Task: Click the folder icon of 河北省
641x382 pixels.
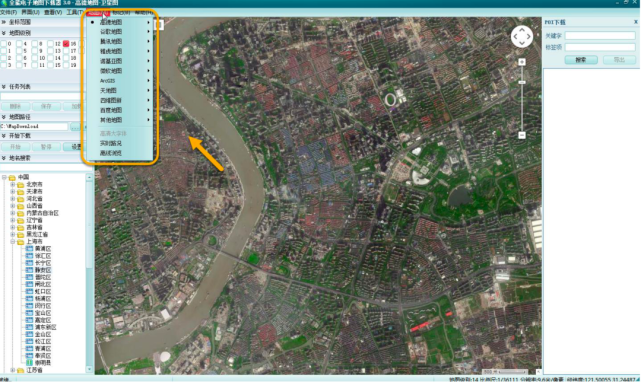Action: [x=20, y=199]
